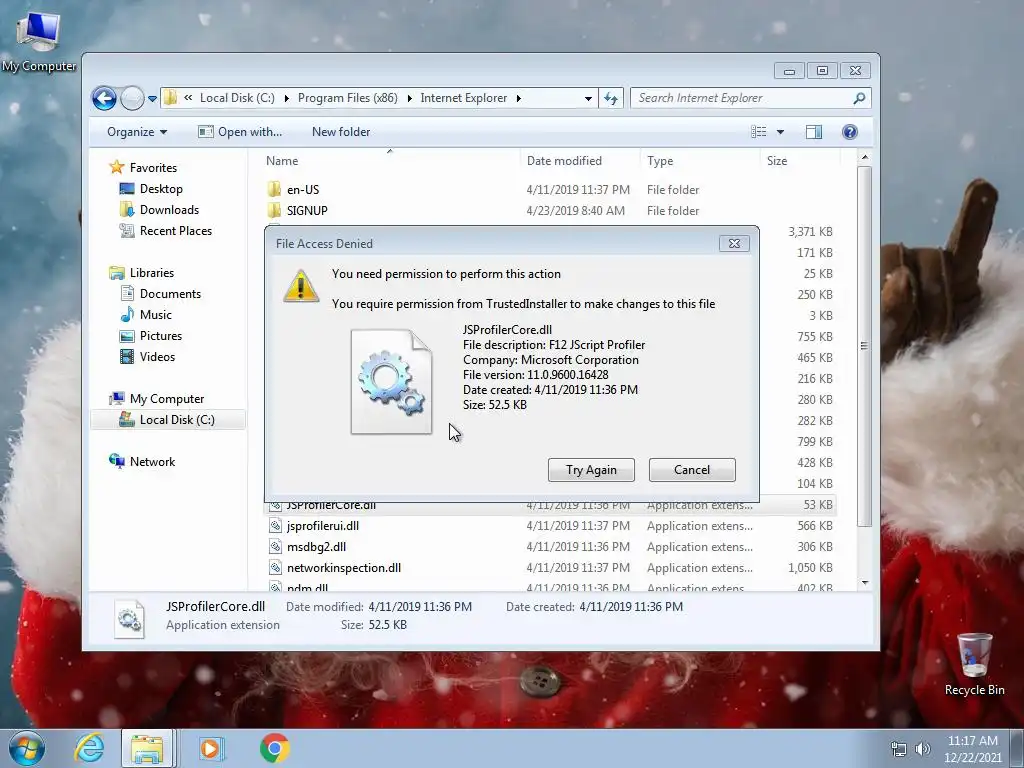Screen dimensions: 1024x768
Task: Select the en-US folder
Action: click(302, 189)
